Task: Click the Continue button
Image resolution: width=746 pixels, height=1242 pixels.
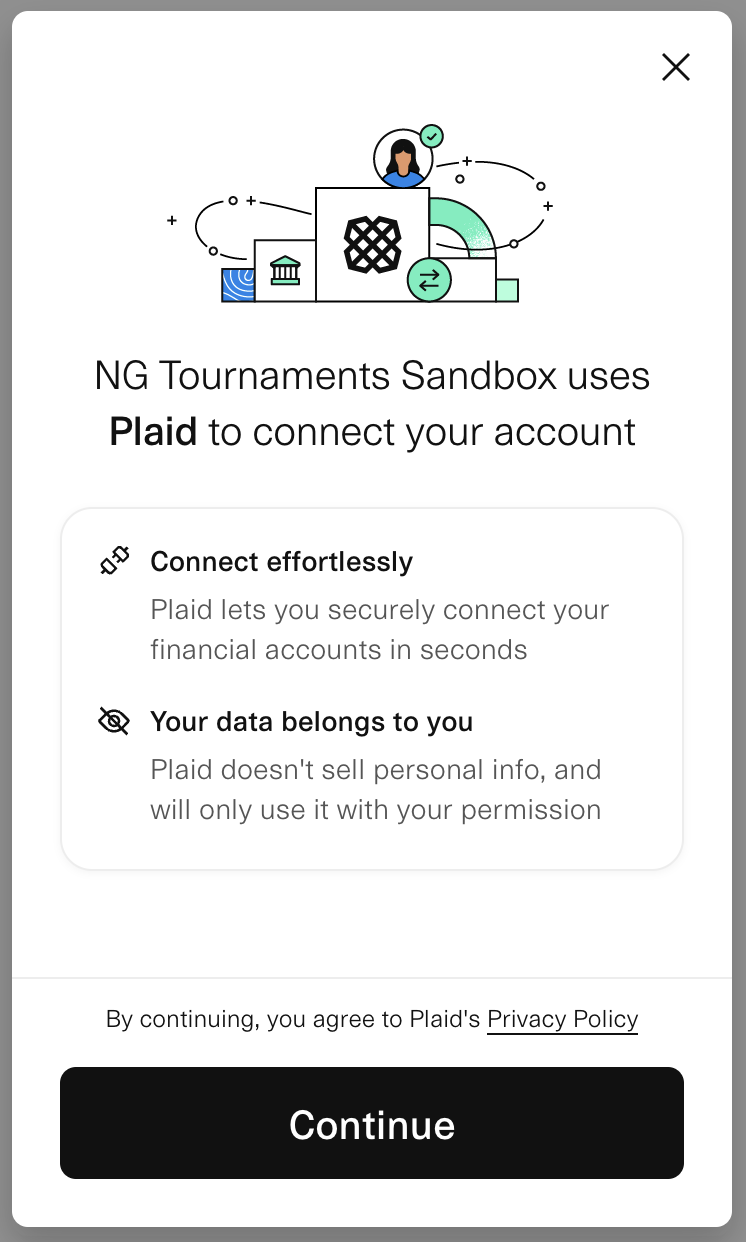Action: tap(372, 1123)
